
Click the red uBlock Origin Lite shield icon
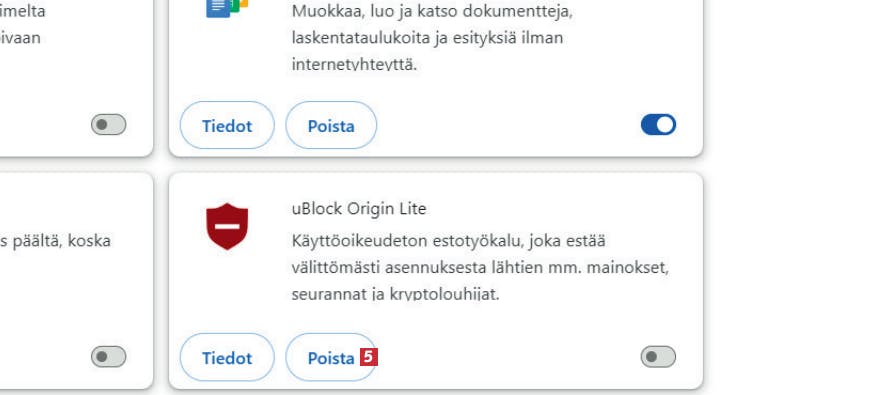pos(227,226)
